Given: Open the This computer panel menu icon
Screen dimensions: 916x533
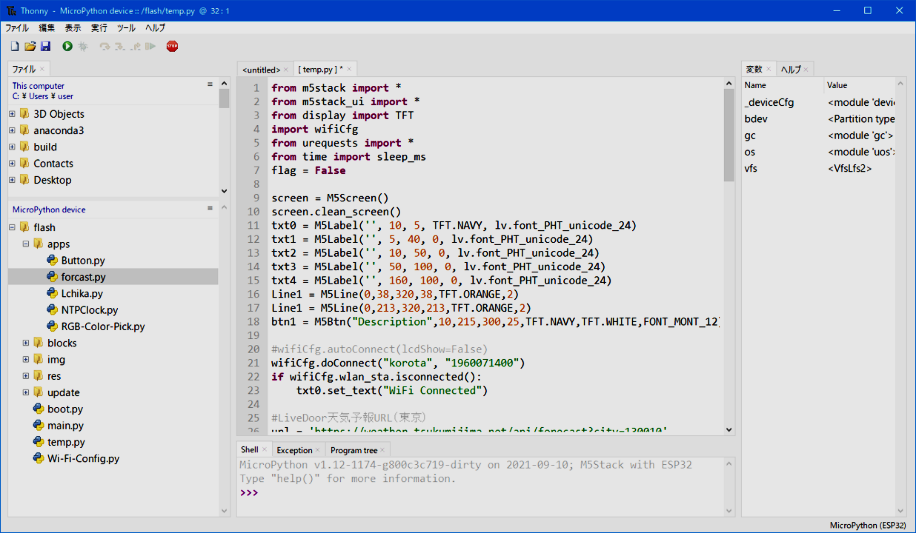Looking at the screenshot, I should click(x=210, y=85).
